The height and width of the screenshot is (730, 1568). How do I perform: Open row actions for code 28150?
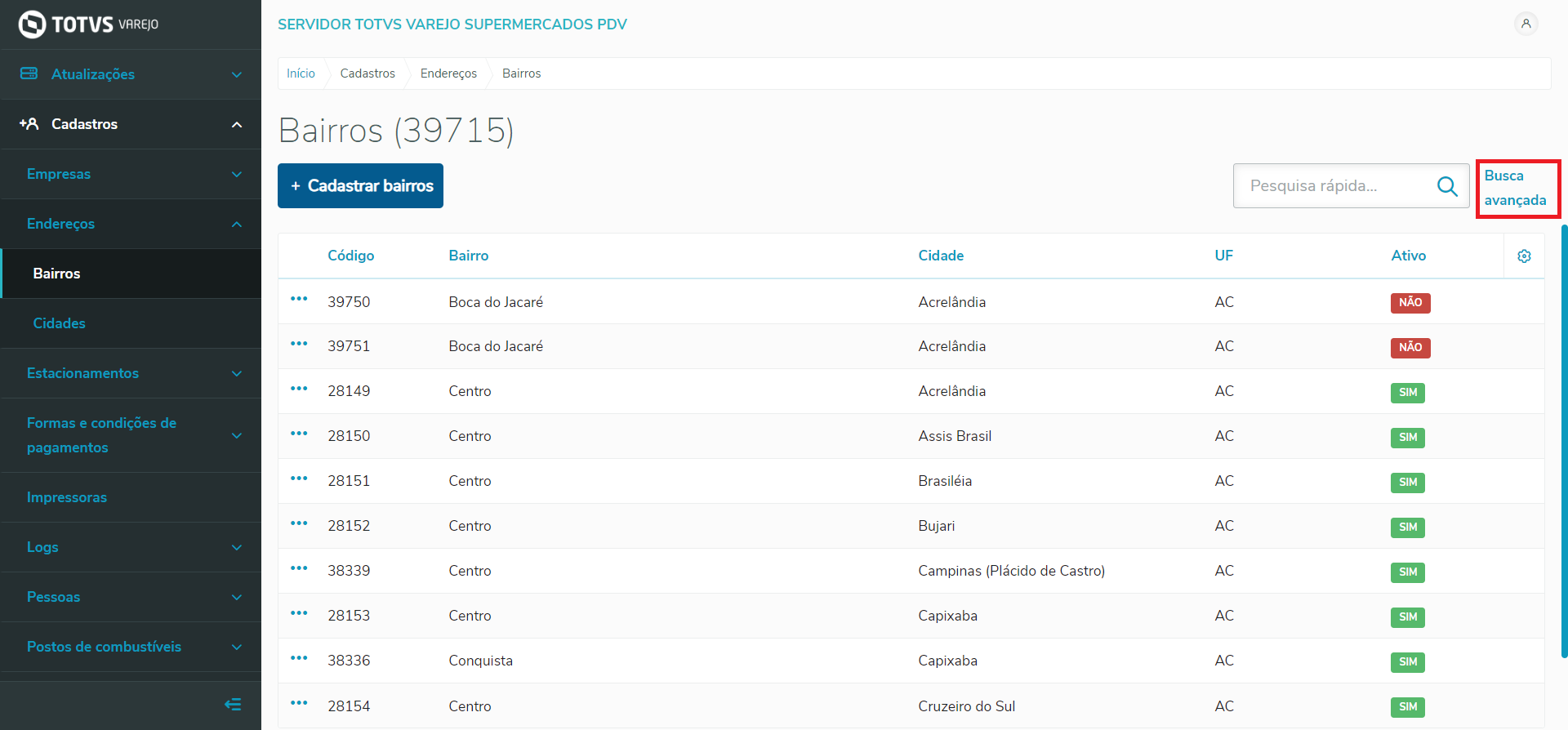299,434
